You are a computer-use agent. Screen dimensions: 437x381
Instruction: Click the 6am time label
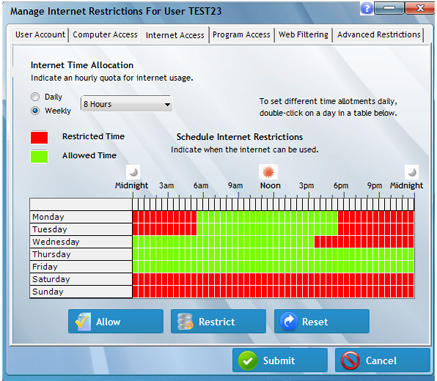(x=201, y=186)
